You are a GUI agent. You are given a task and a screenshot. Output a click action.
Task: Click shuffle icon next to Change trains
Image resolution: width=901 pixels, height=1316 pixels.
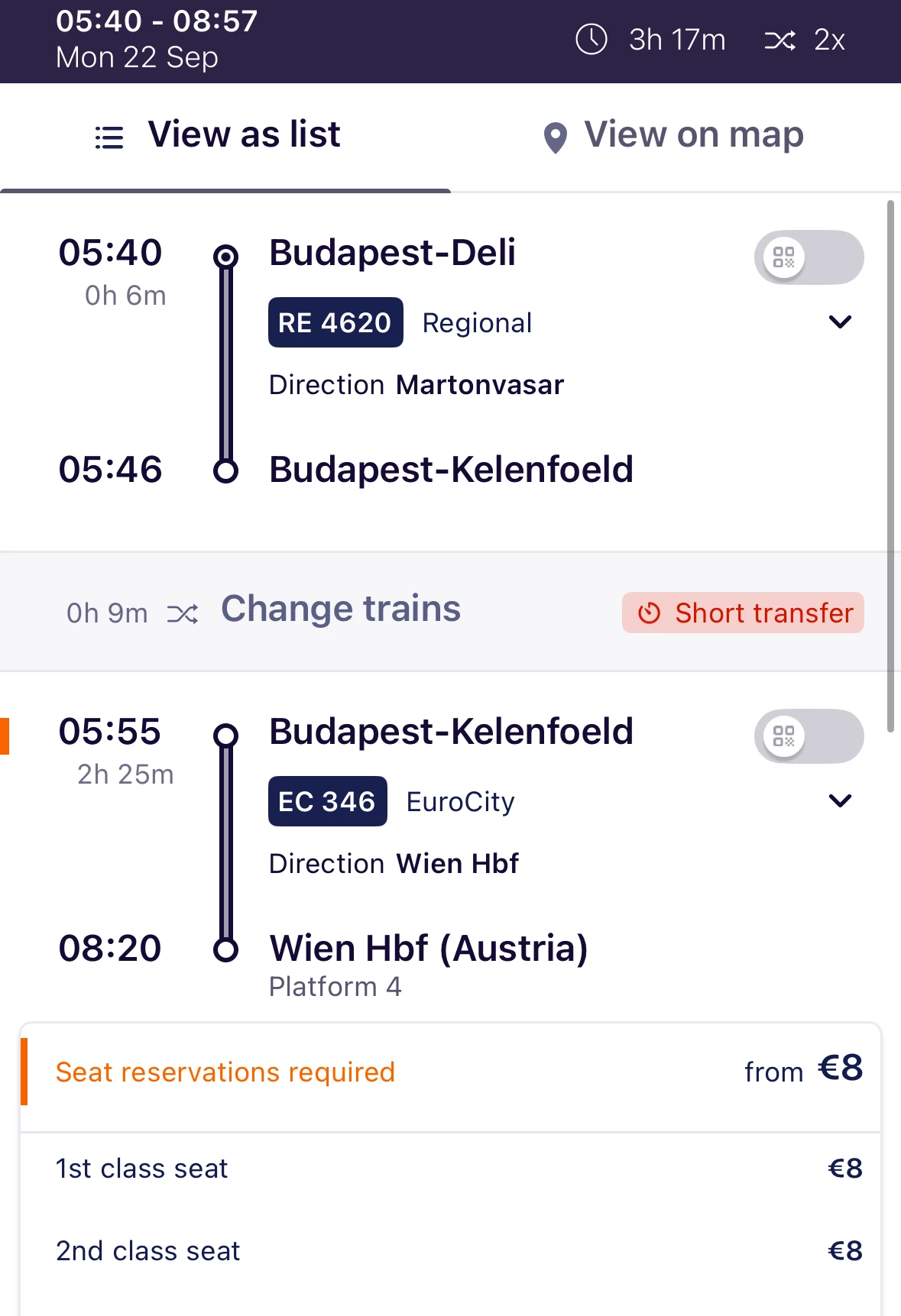pos(183,614)
